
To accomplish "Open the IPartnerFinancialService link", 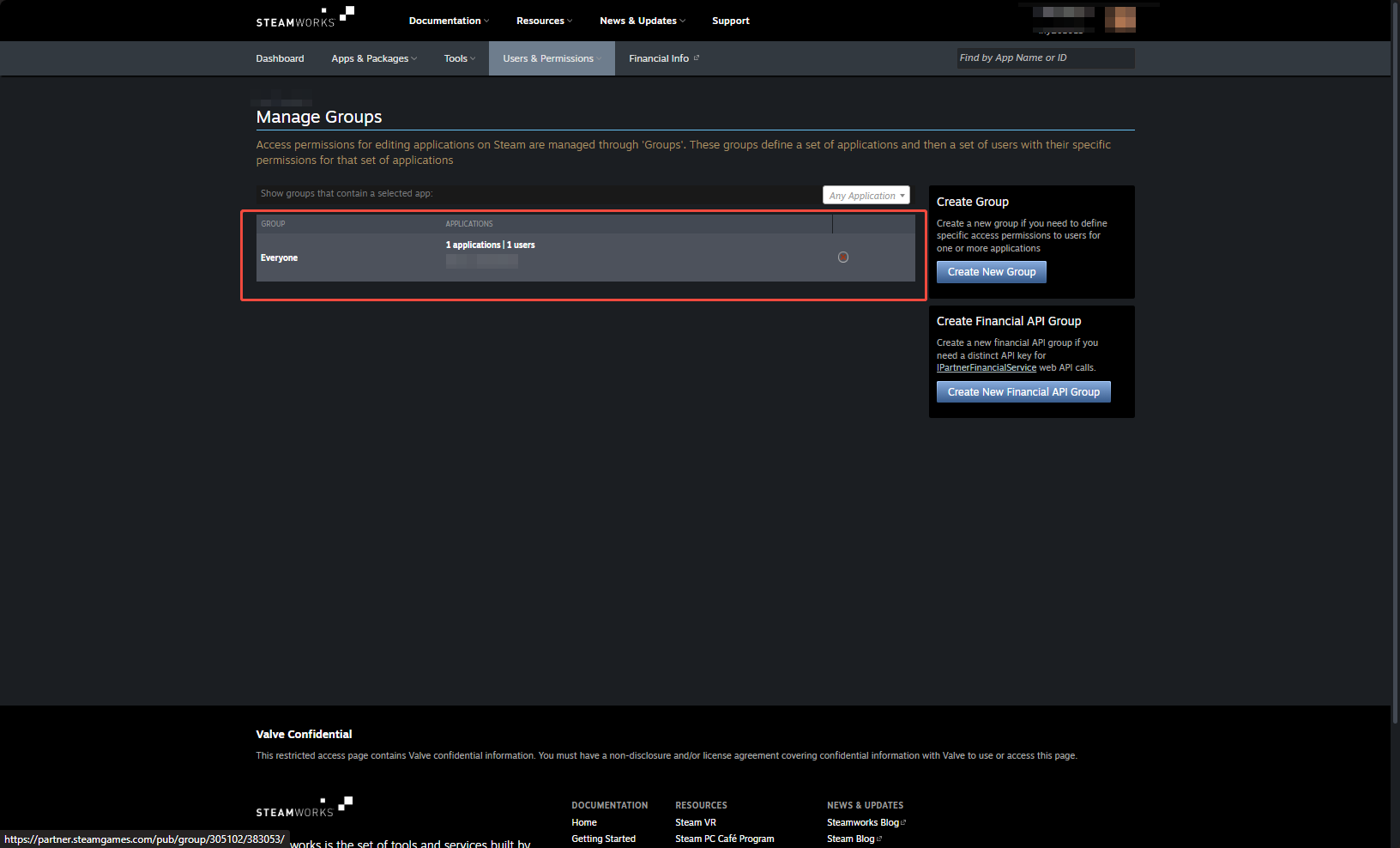I will coord(986,367).
